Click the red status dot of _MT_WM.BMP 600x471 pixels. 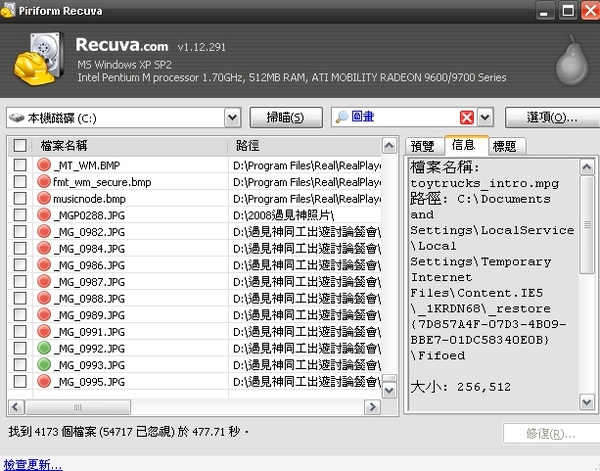pos(44,165)
